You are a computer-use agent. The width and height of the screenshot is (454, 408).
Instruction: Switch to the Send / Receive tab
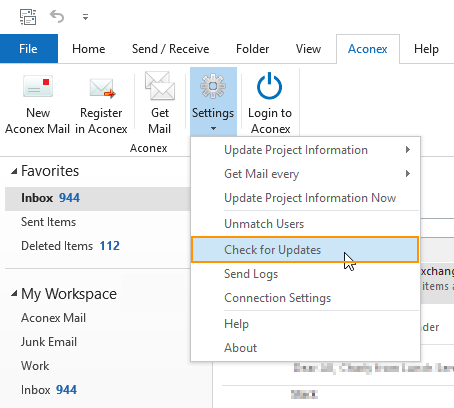(x=170, y=49)
